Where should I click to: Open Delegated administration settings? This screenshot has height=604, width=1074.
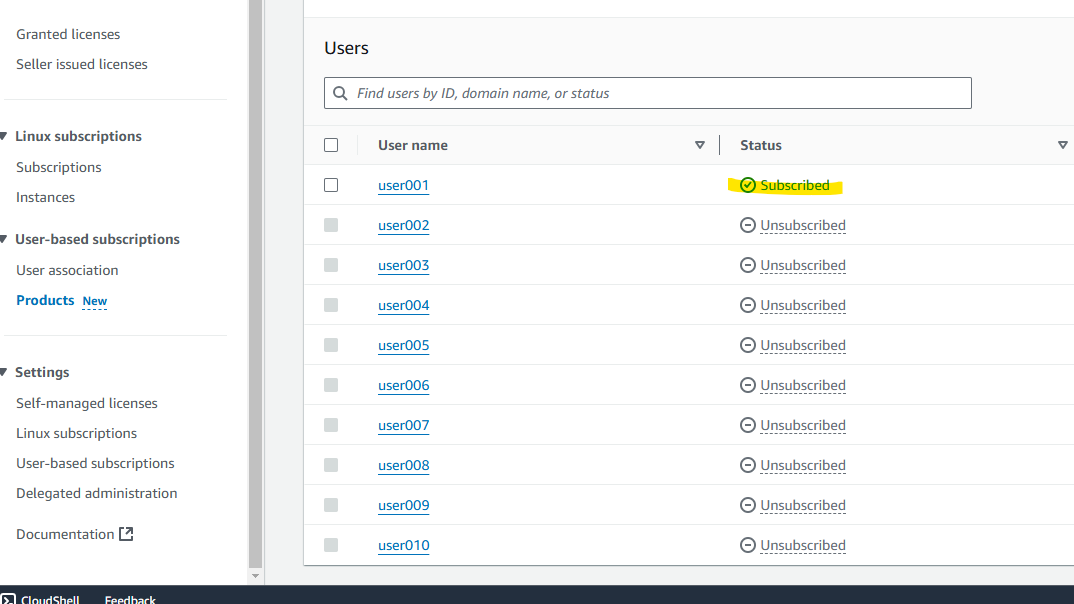click(x=97, y=493)
